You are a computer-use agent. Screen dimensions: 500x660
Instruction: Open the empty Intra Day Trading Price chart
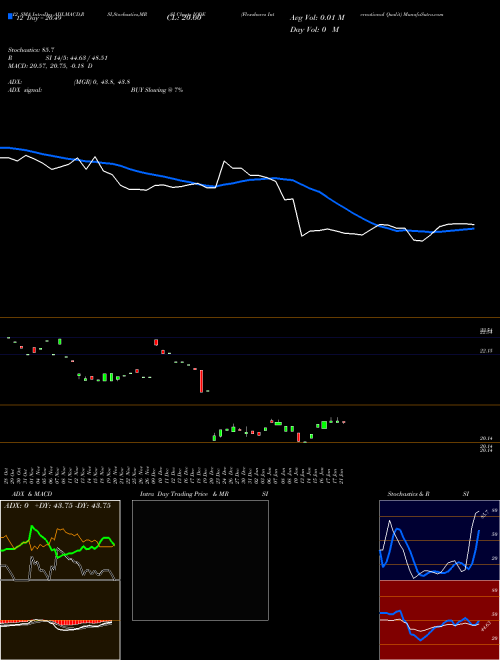(200, 560)
